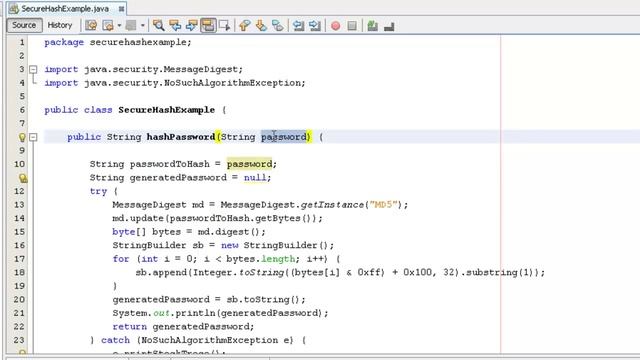
Task: Open the Back history dropdown arrow
Action: (119, 26)
